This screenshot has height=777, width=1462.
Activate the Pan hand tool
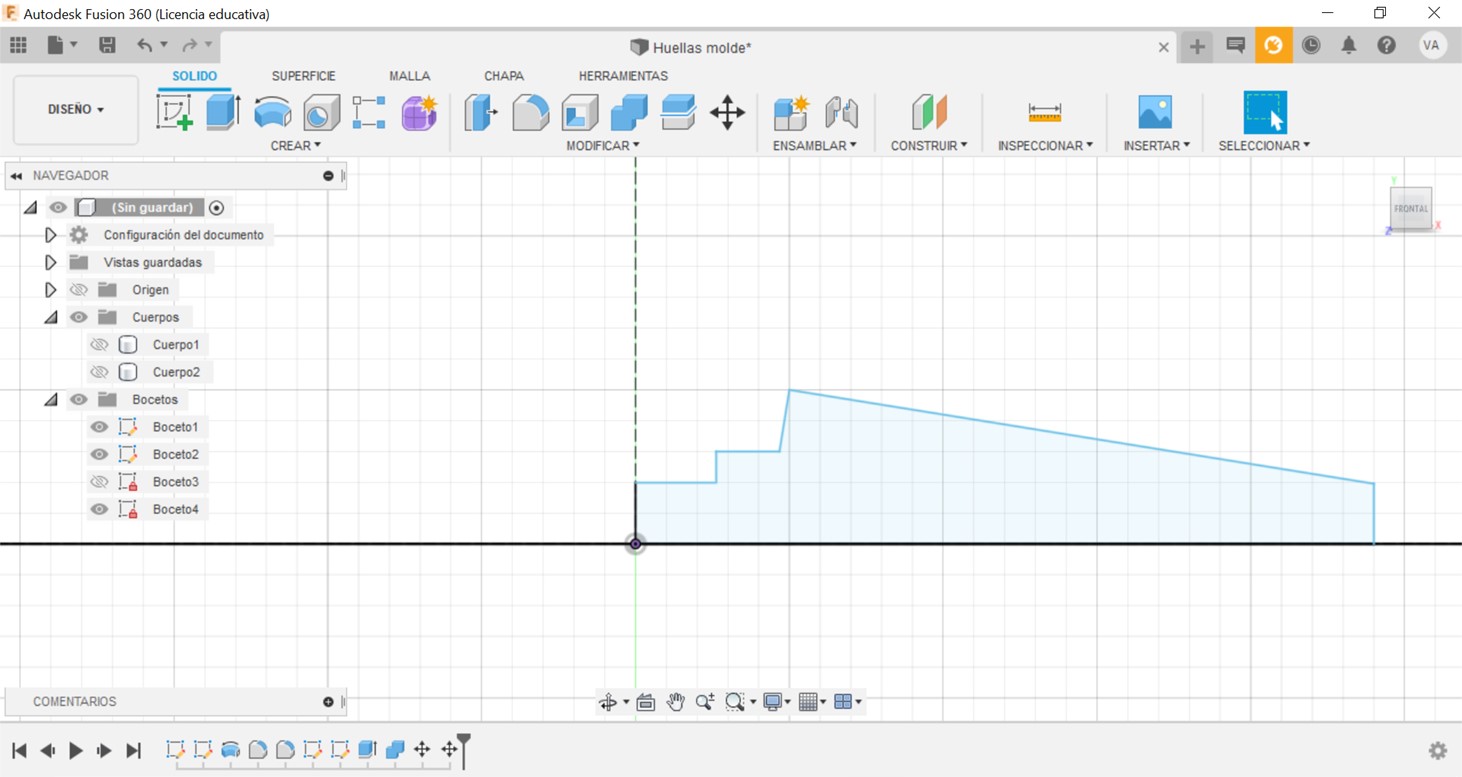pos(675,702)
